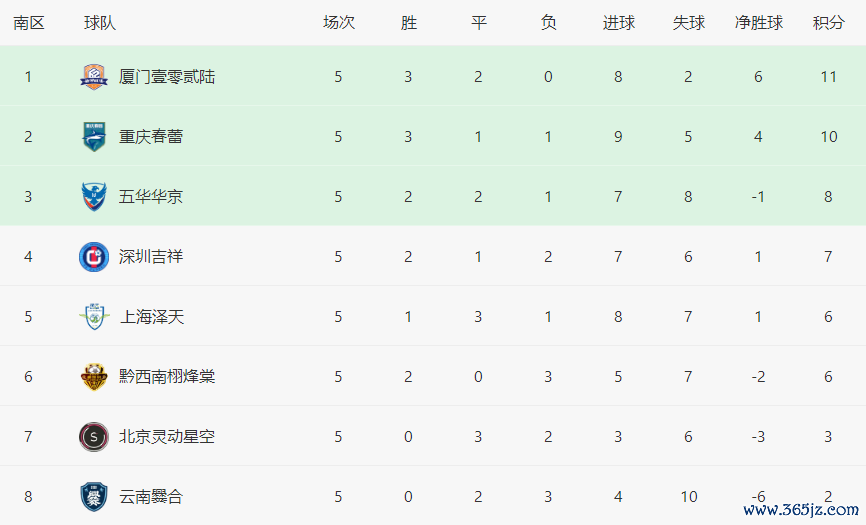The width and height of the screenshot is (866, 525).
Task: Click the 失球 column header
Action: click(689, 22)
